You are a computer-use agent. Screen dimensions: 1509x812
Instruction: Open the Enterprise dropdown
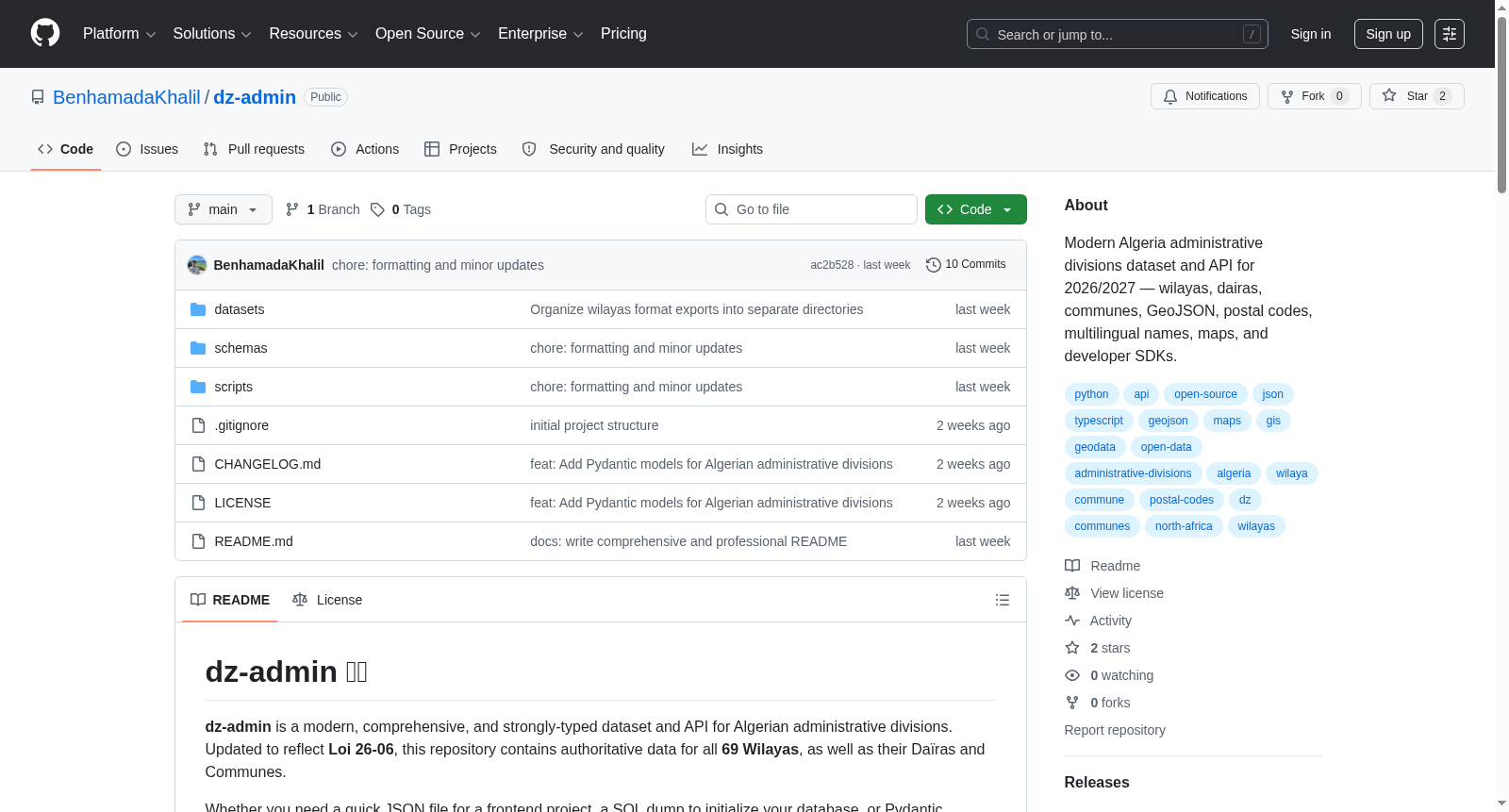540,34
